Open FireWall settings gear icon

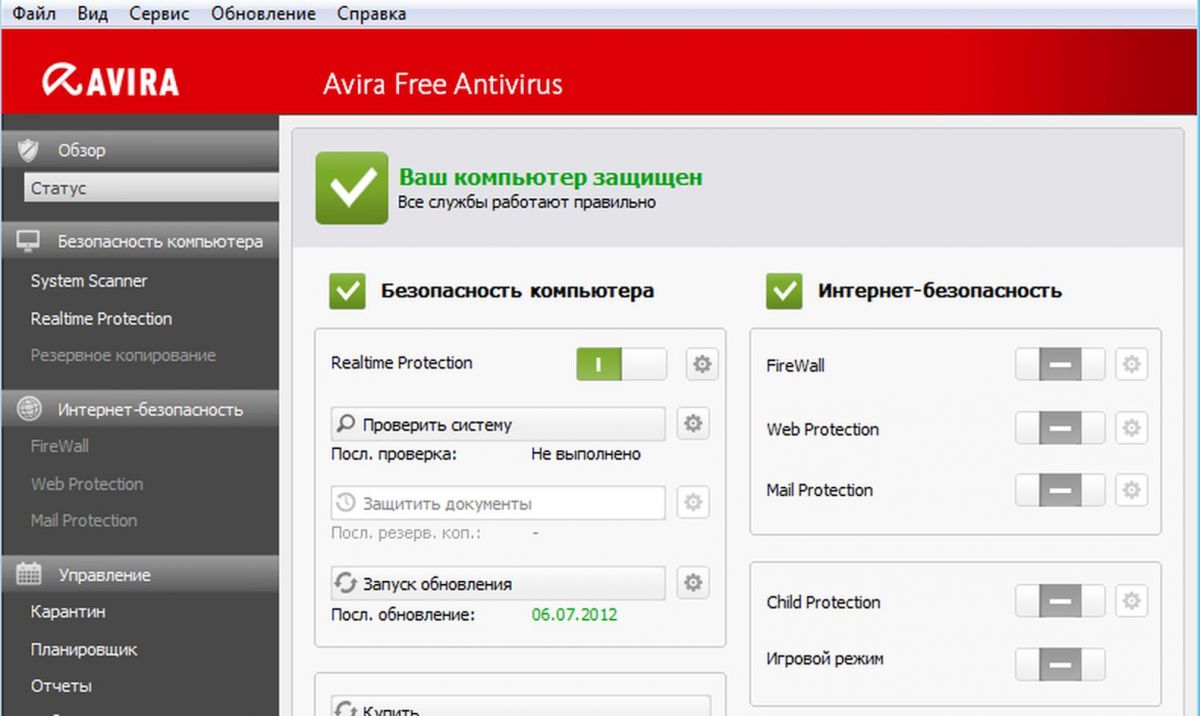(x=1131, y=365)
